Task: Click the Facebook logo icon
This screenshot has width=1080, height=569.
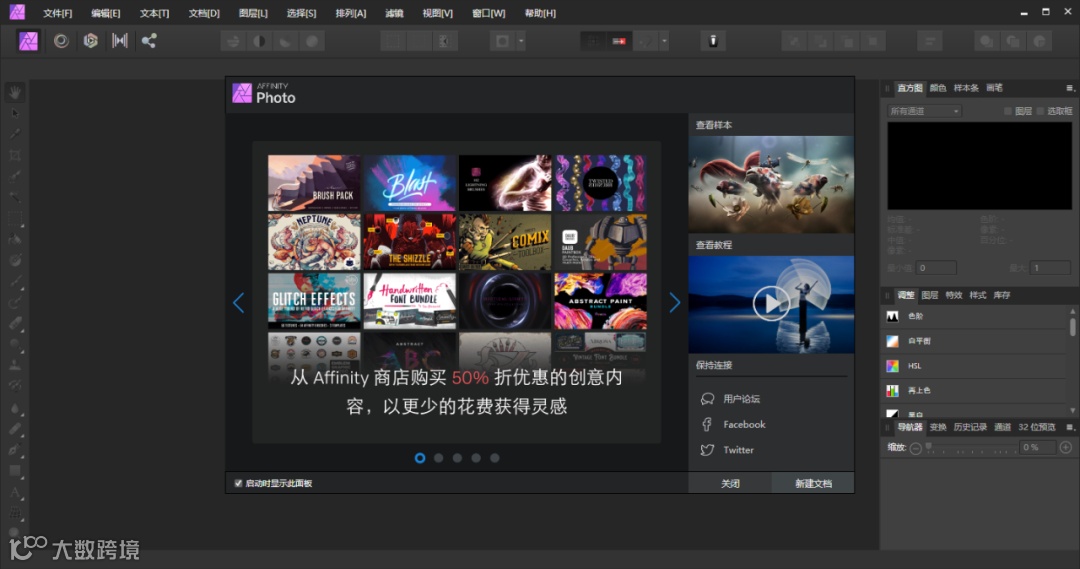Action: coord(707,424)
